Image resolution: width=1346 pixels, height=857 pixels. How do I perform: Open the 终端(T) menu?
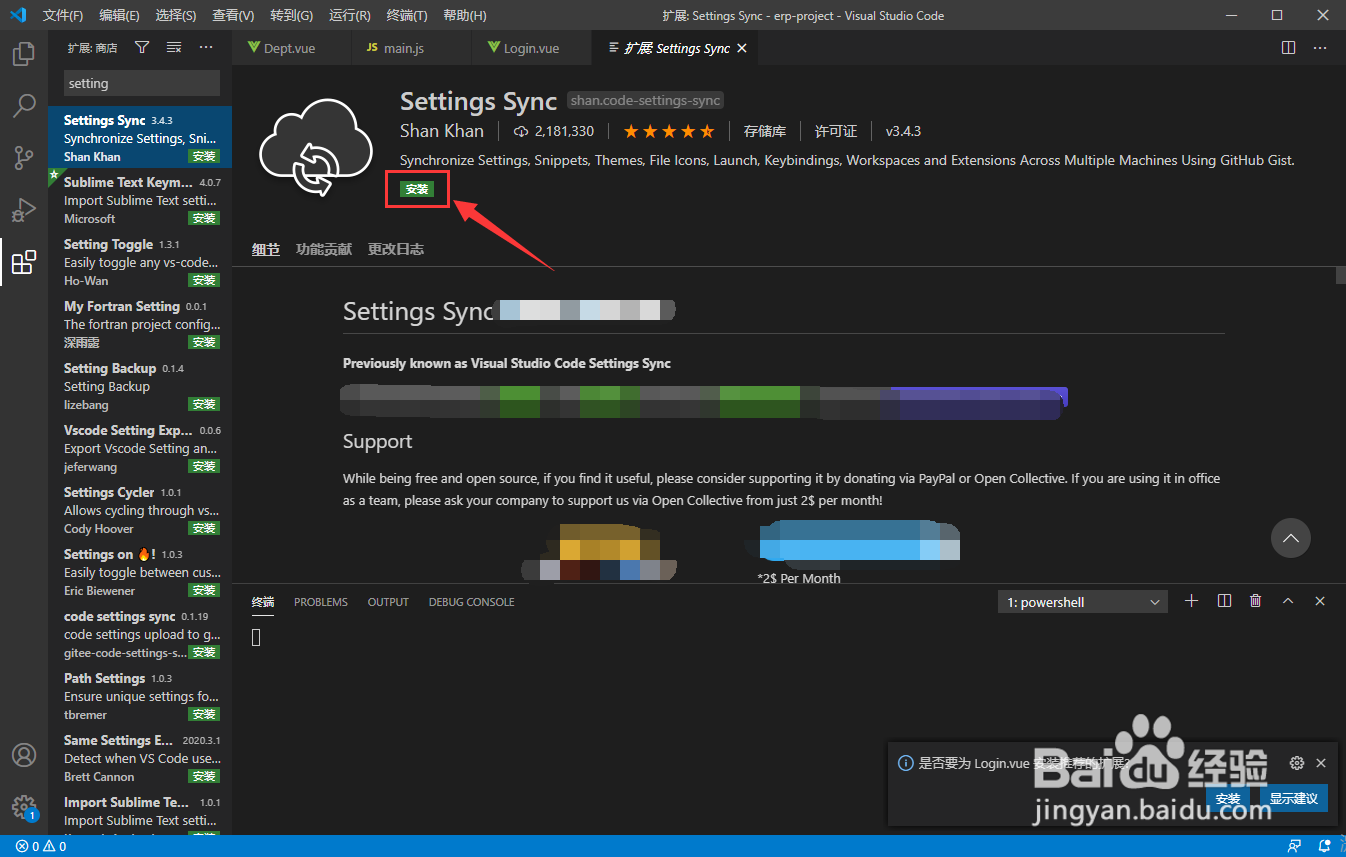coord(407,15)
